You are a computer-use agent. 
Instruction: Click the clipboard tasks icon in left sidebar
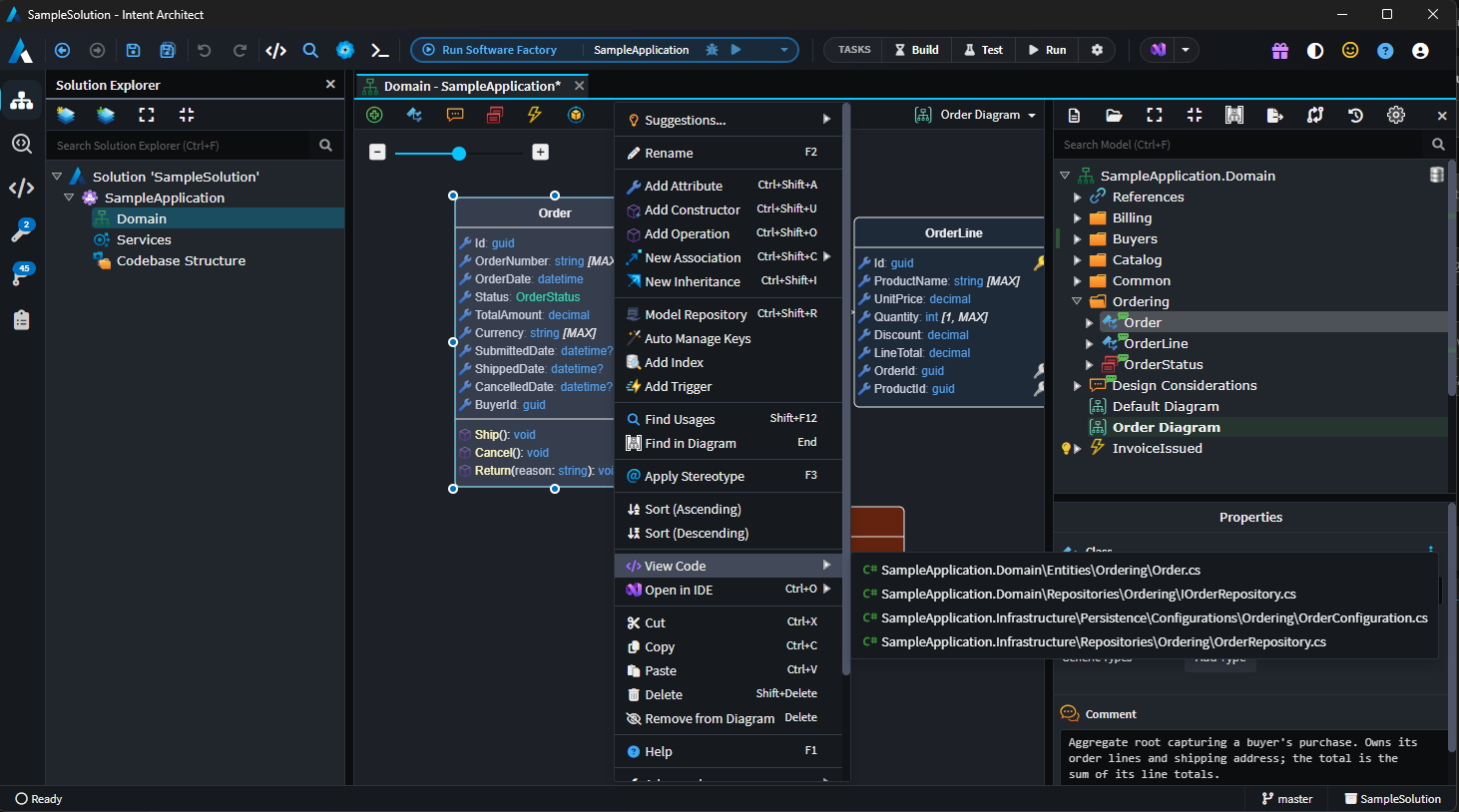coord(22,319)
